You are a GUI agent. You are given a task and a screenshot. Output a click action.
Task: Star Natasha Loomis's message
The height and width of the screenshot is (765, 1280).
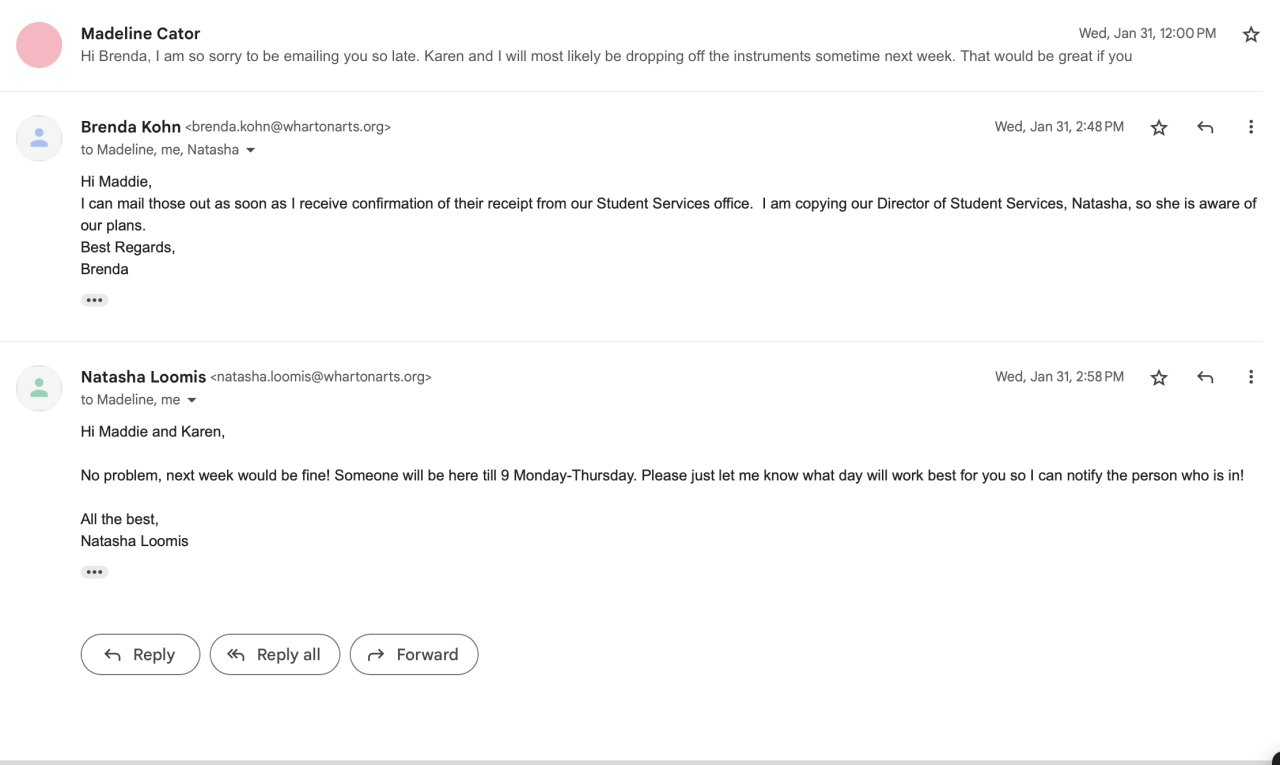click(1159, 377)
